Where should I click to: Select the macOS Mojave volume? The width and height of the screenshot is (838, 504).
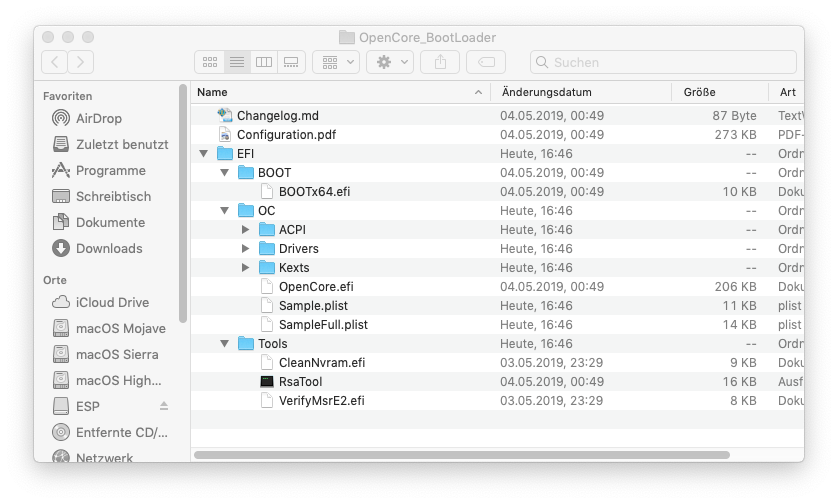(109, 328)
